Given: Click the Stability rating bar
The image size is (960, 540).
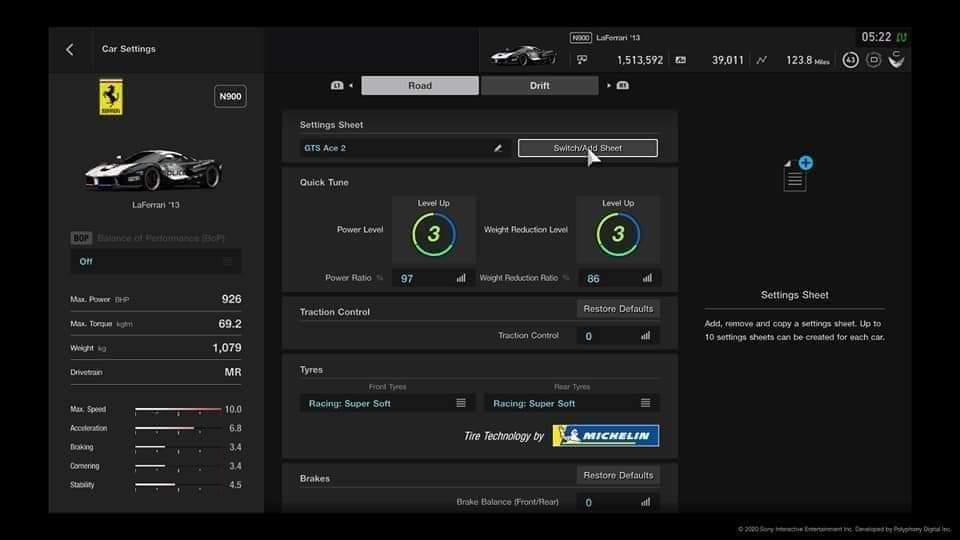Looking at the screenshot, I should (x=178, y=484).
